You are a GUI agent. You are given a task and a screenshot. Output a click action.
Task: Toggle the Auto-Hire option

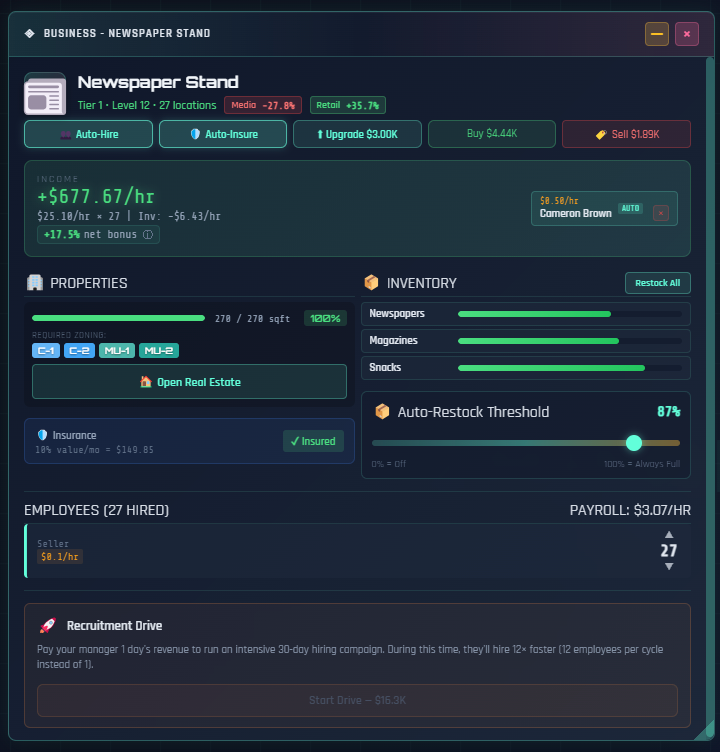tap(88, 134)
